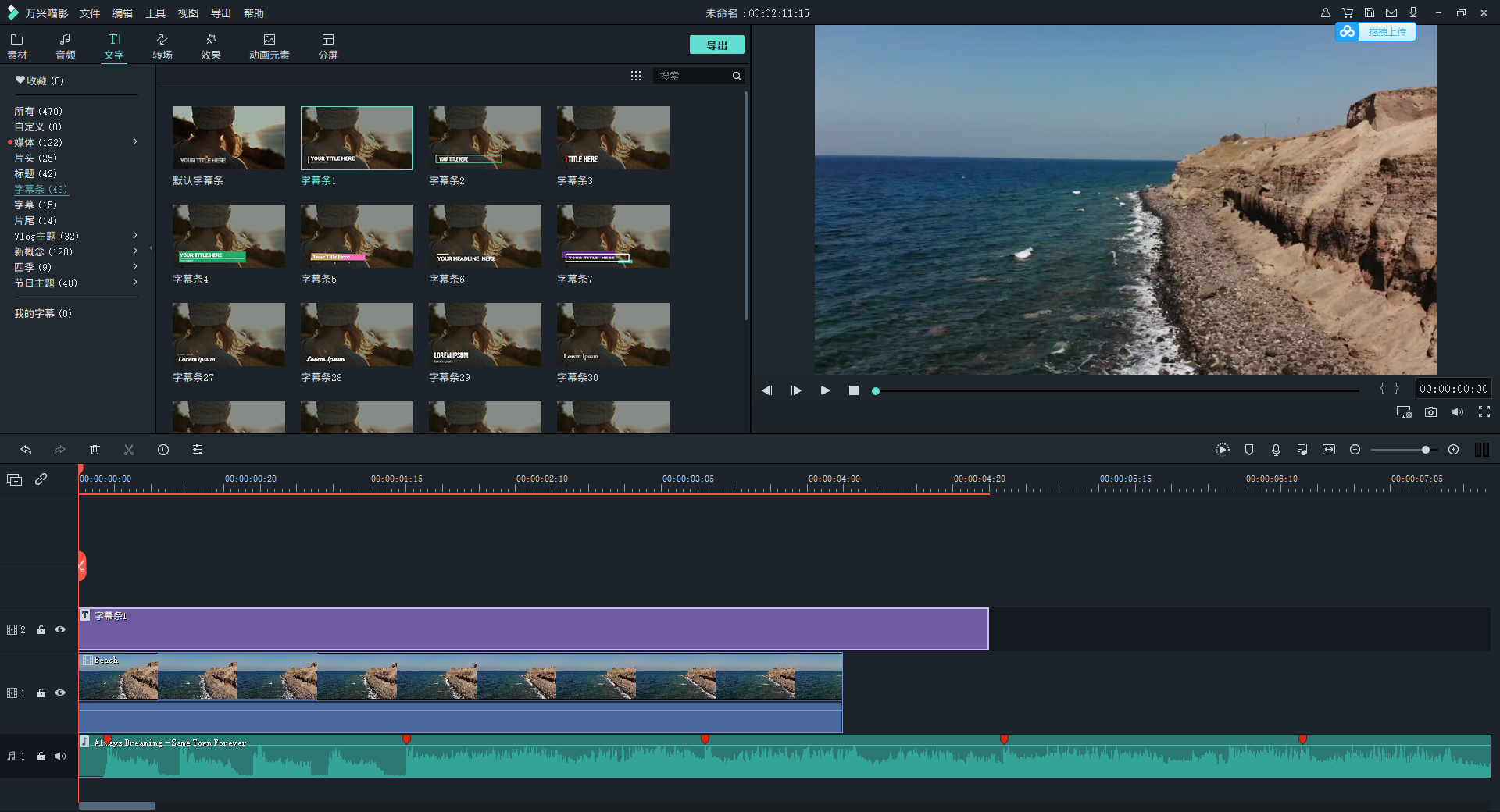Screen dimensions: 1500x812
Task: Open the 视图 menu
Action: pyautogui.click(x=188, y=13)
